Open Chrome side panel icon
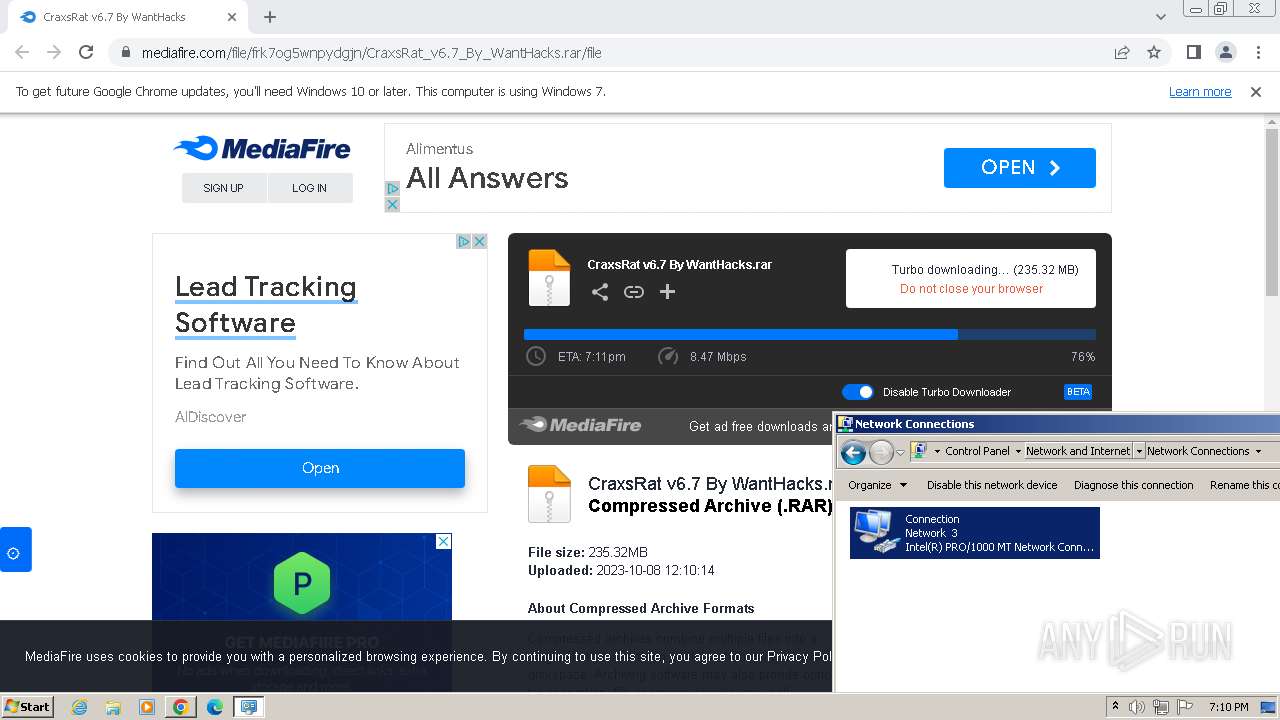1280x720 pixels. [x=1194, y=52]
